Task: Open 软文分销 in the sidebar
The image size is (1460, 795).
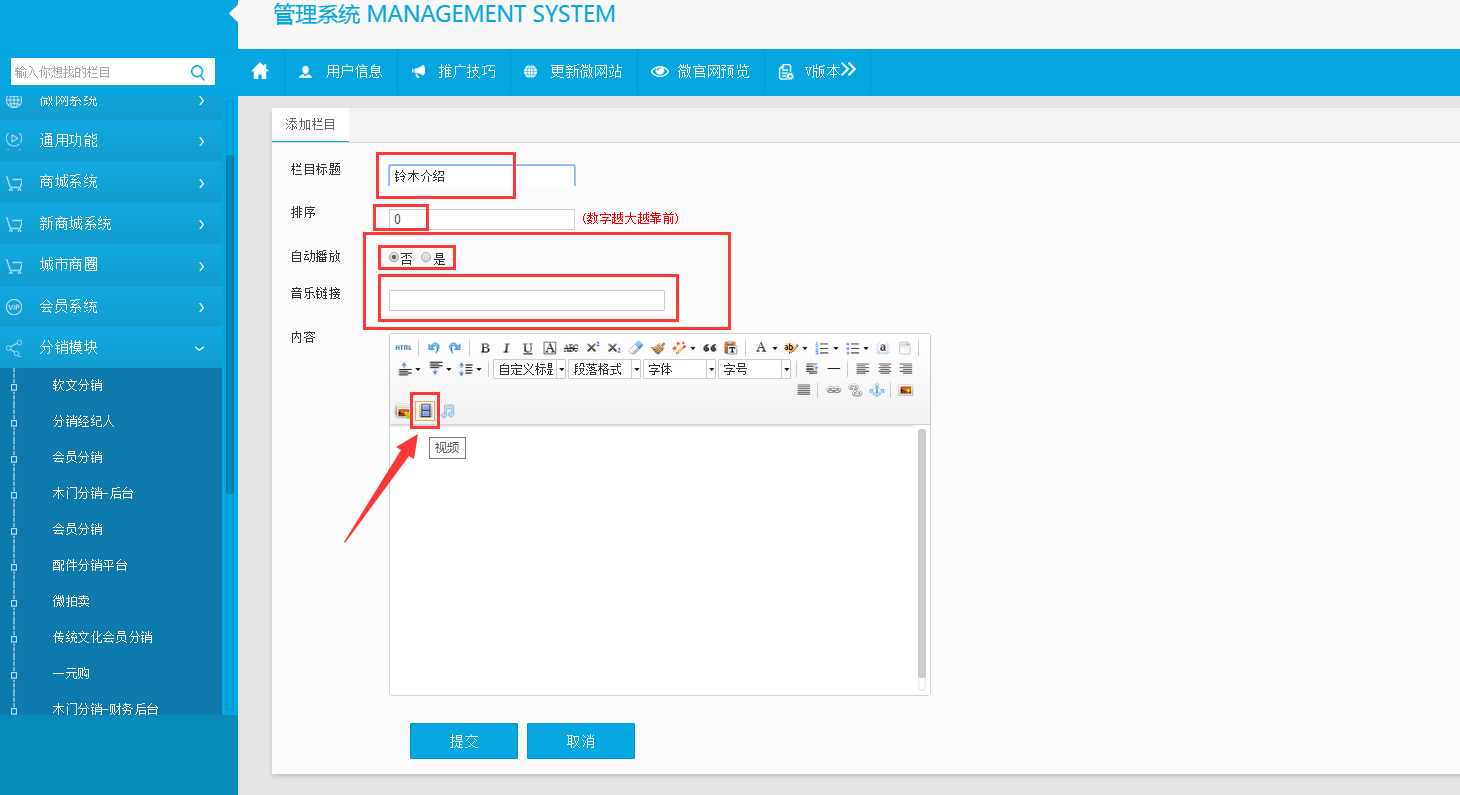Action: (78, 385)
